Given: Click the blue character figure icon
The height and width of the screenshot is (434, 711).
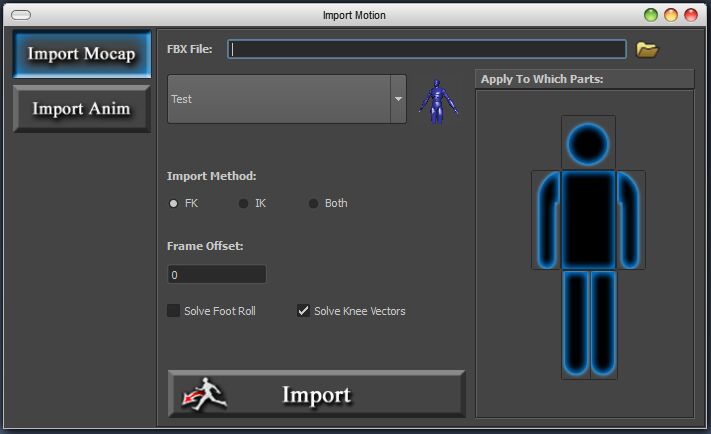Looking at the screenshot, I should 438,102.
